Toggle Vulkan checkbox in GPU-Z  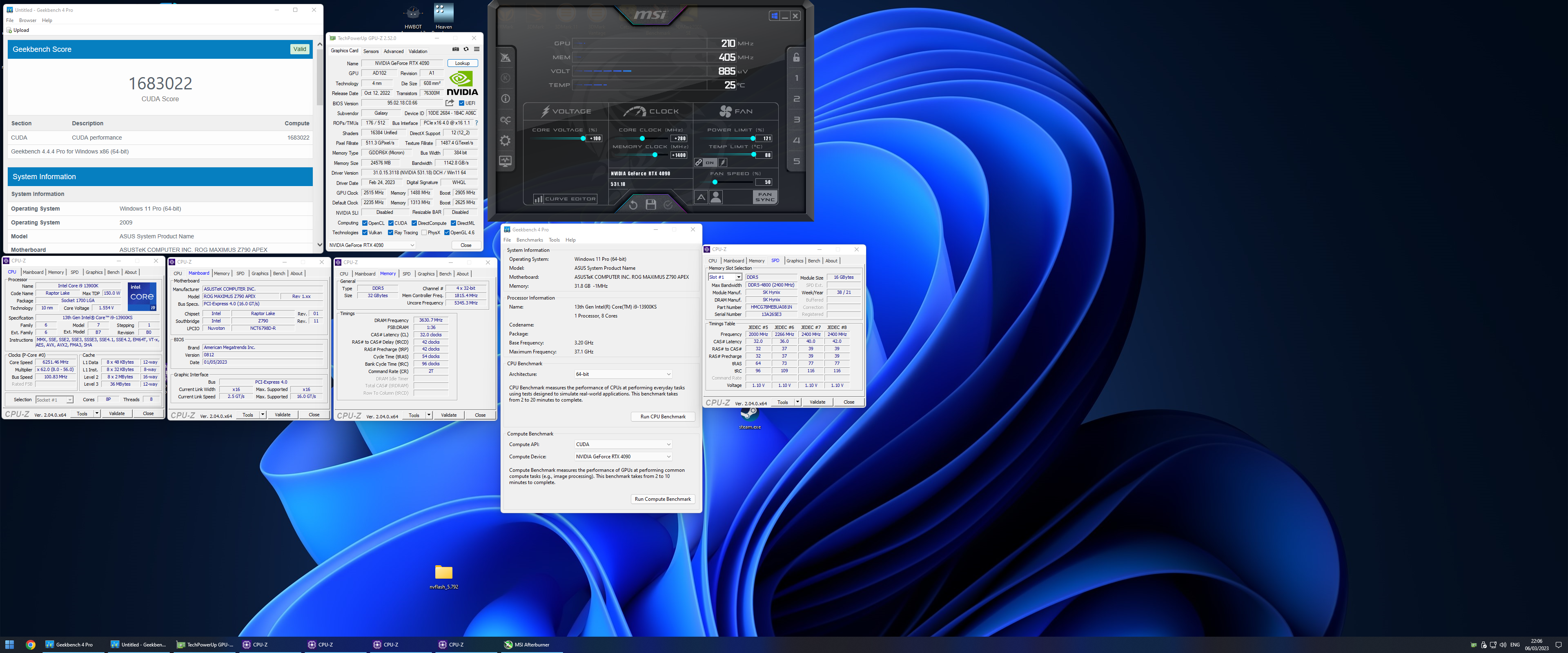(x=365, y=233)
